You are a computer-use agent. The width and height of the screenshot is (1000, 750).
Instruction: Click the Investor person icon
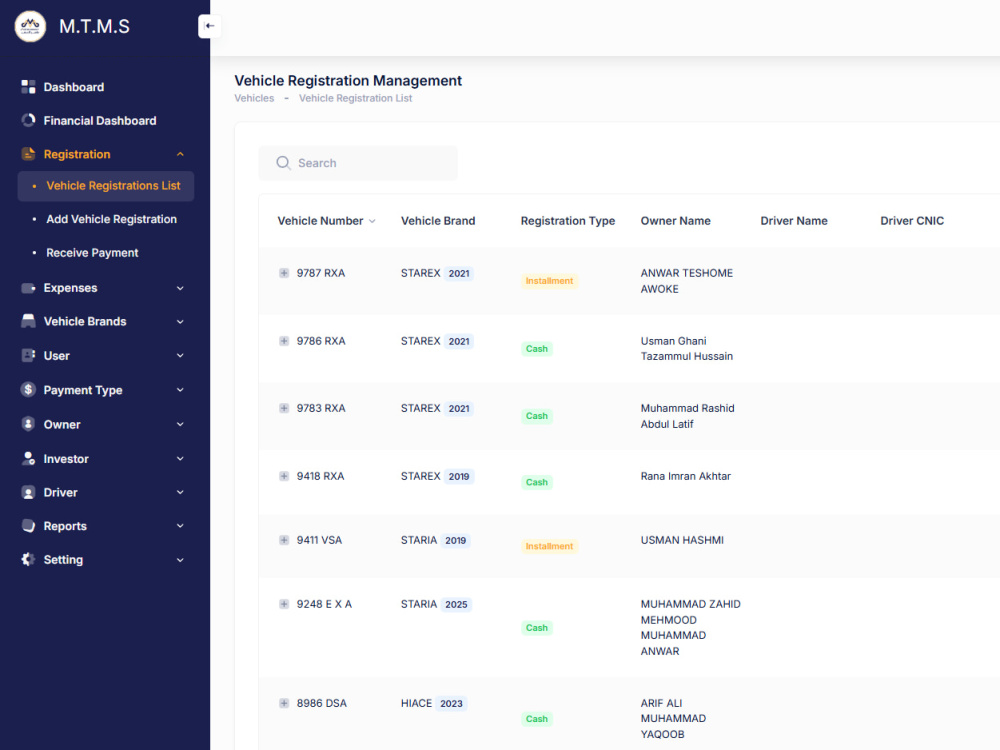click(28, 459)
